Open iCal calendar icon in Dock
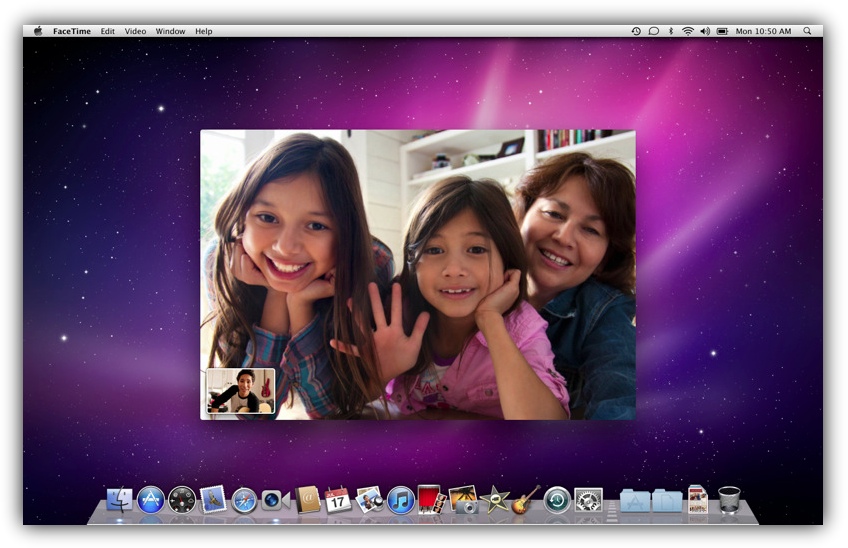The height and width of the screenshot is (548, 848). tap(338, 499)
